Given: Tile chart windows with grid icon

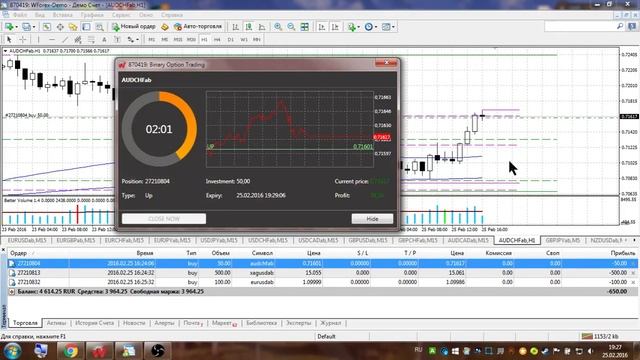Looking at the screenshot, I should coord(304,27).
